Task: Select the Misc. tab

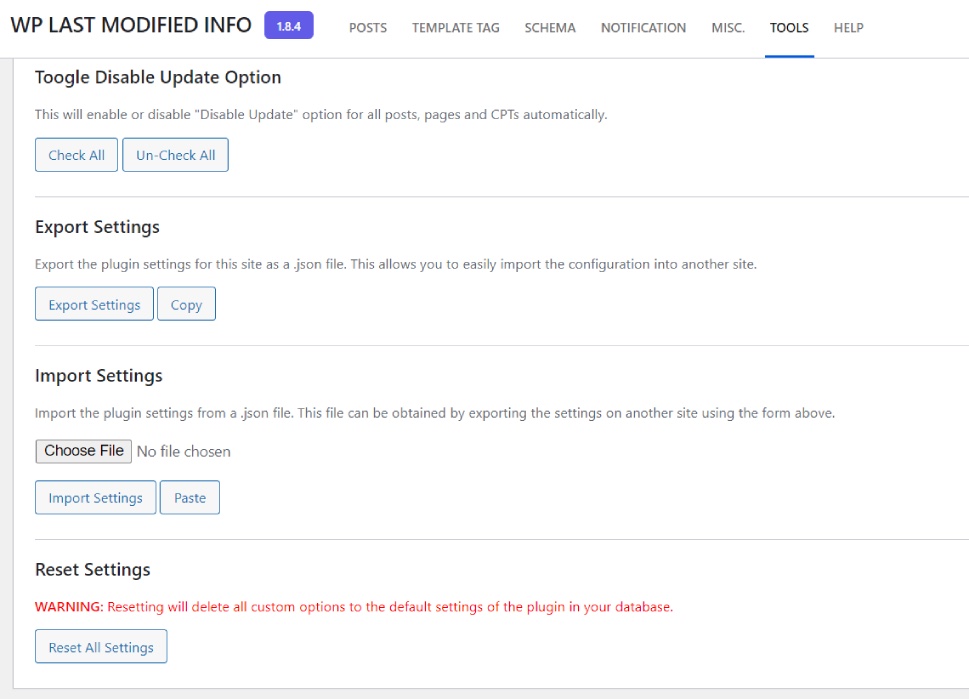Action: 728,28
